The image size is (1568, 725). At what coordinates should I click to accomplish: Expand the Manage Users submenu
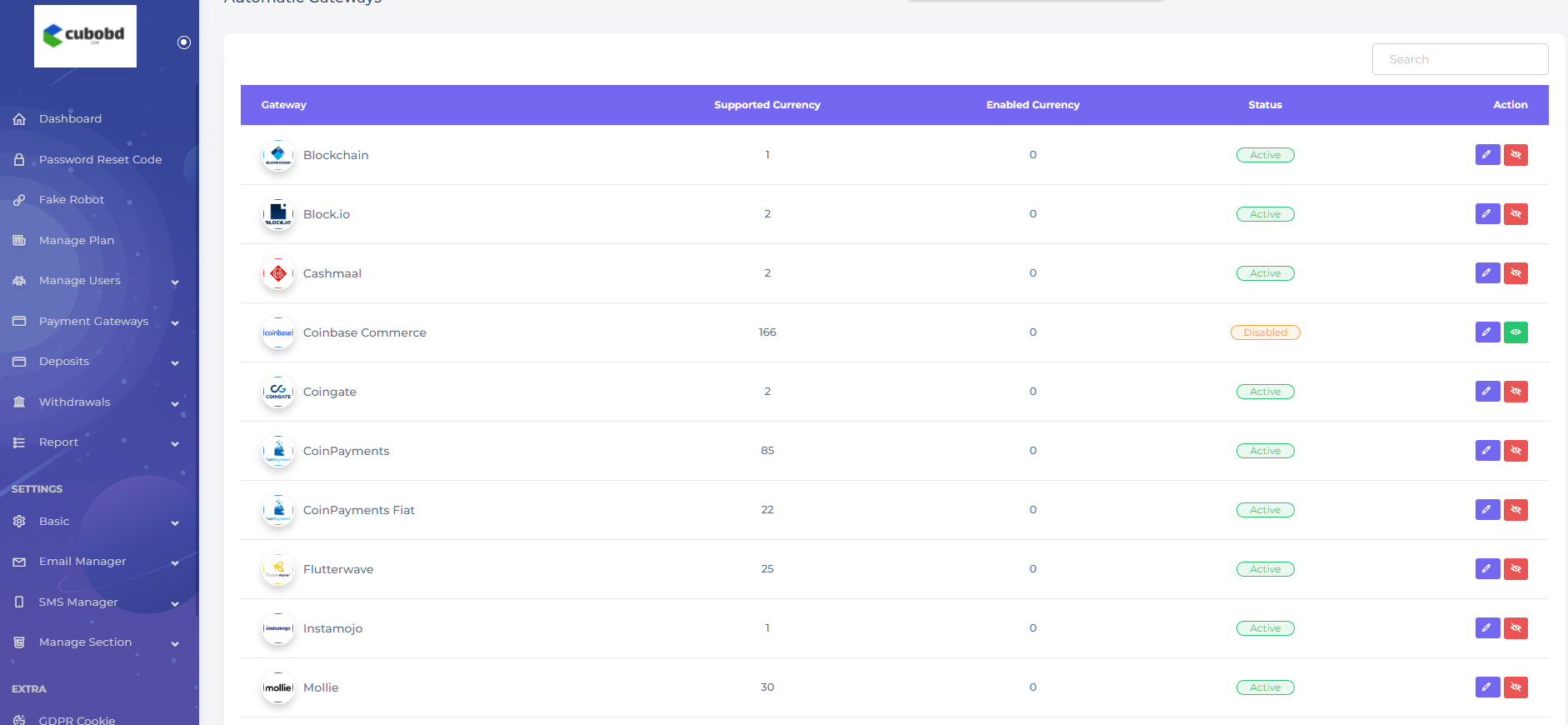point(175,282)
